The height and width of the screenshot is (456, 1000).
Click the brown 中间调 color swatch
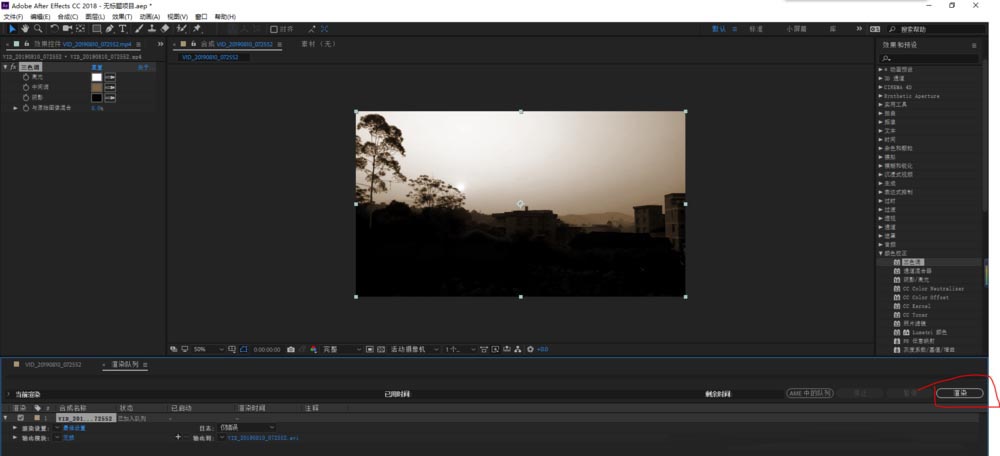97,87
